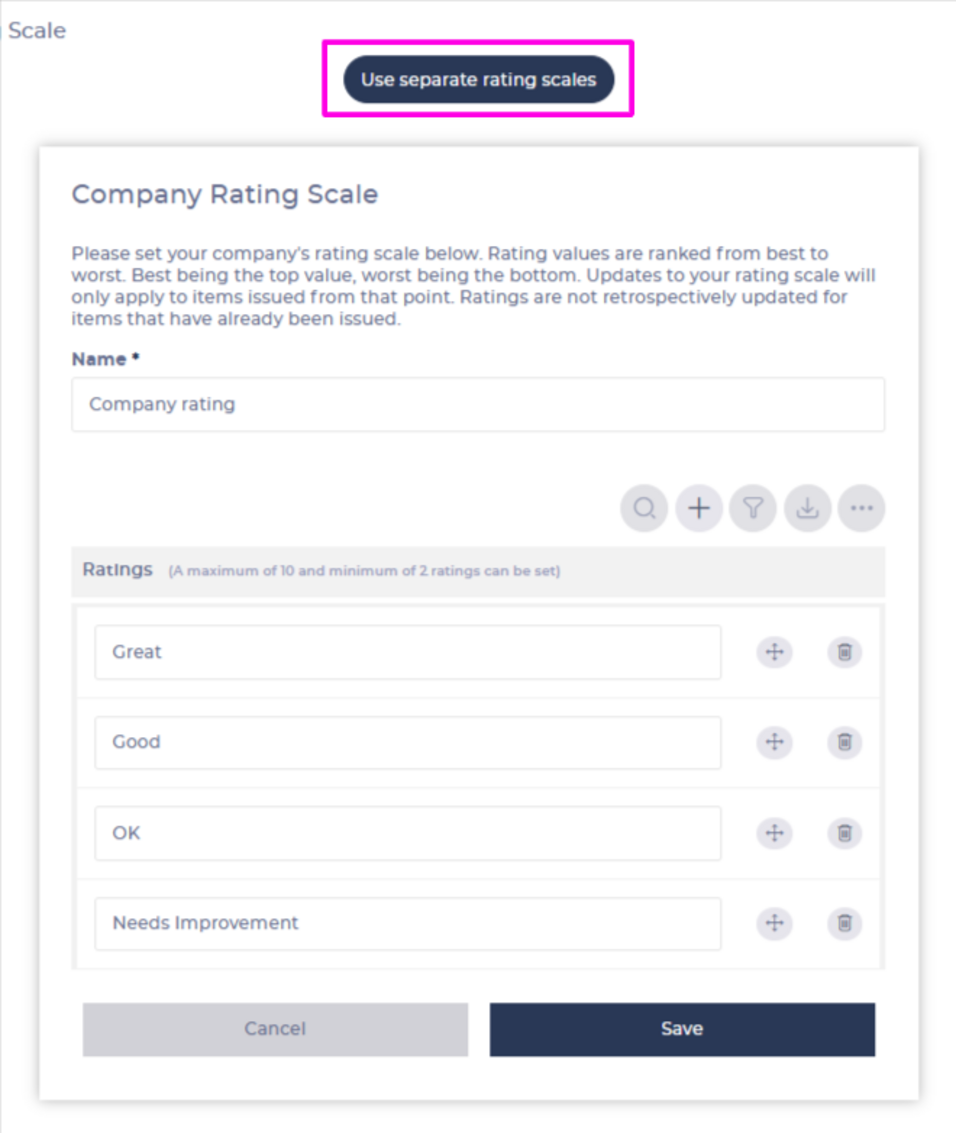This screenshot has width=956, height=1133.
Task: Click move handle for Needs Improvement
Action: pyautogui.click(x=773, y=923)
